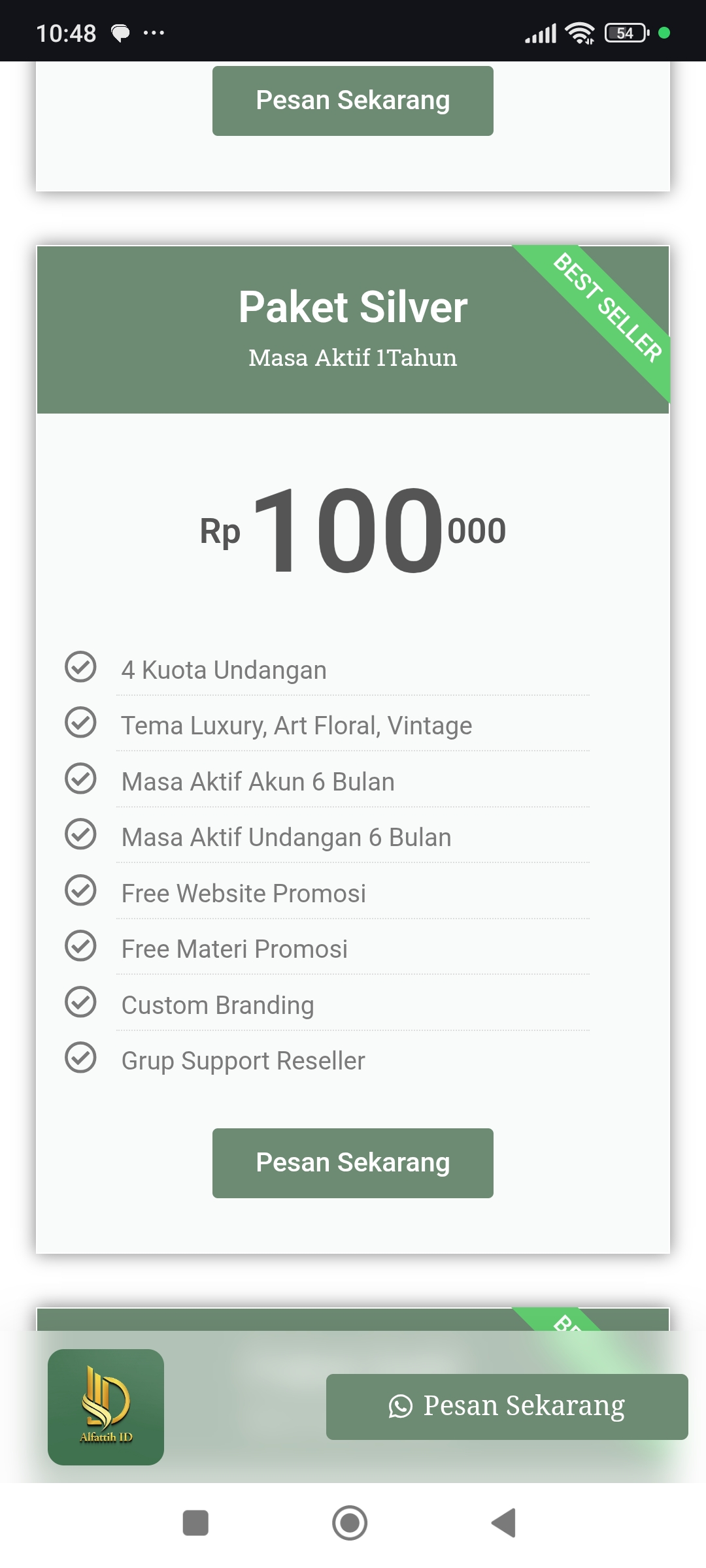Tap the battery indicator in status bar

(x=626, y=33)
